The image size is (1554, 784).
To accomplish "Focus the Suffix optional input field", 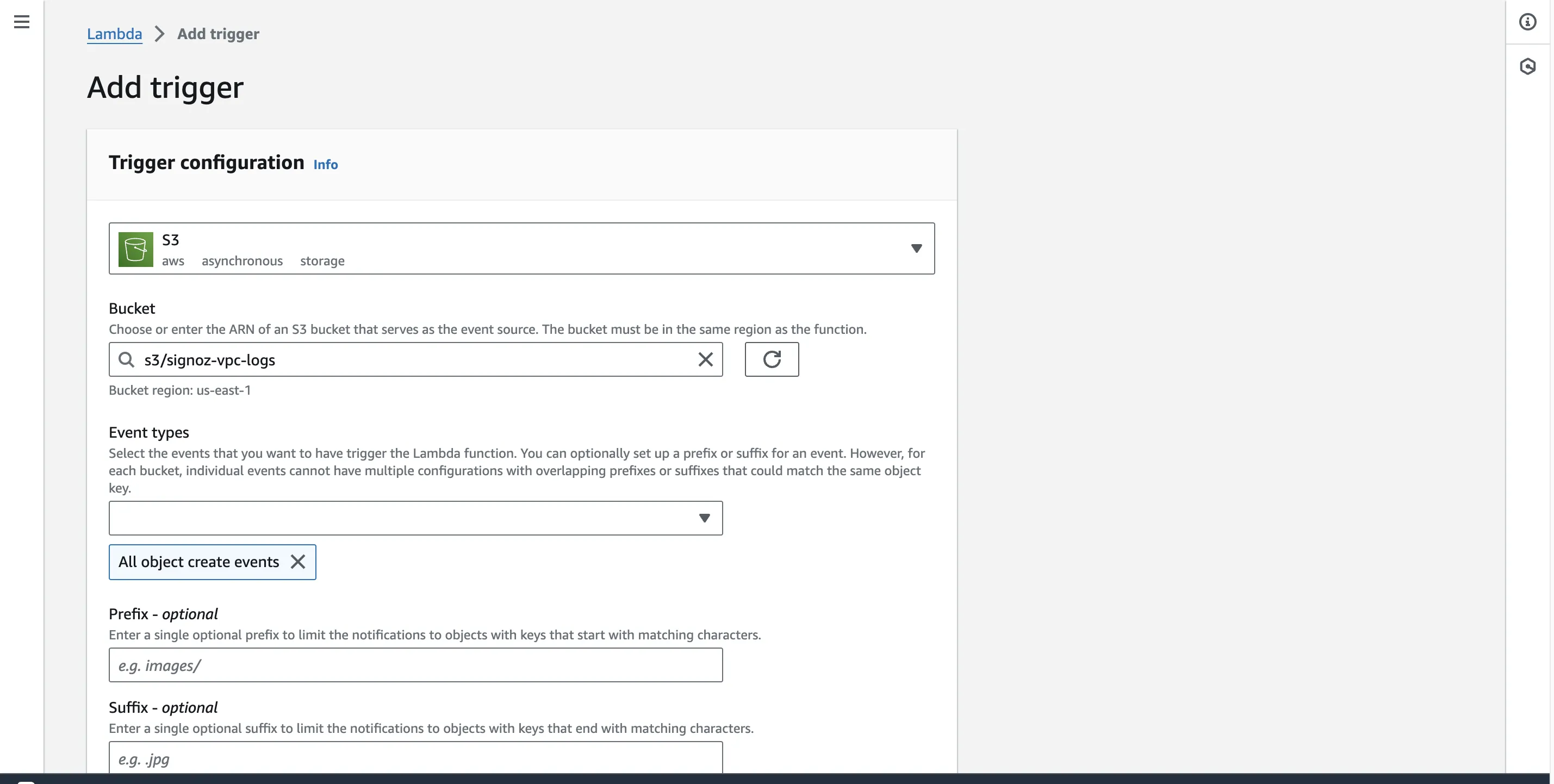I will (415, 757).
